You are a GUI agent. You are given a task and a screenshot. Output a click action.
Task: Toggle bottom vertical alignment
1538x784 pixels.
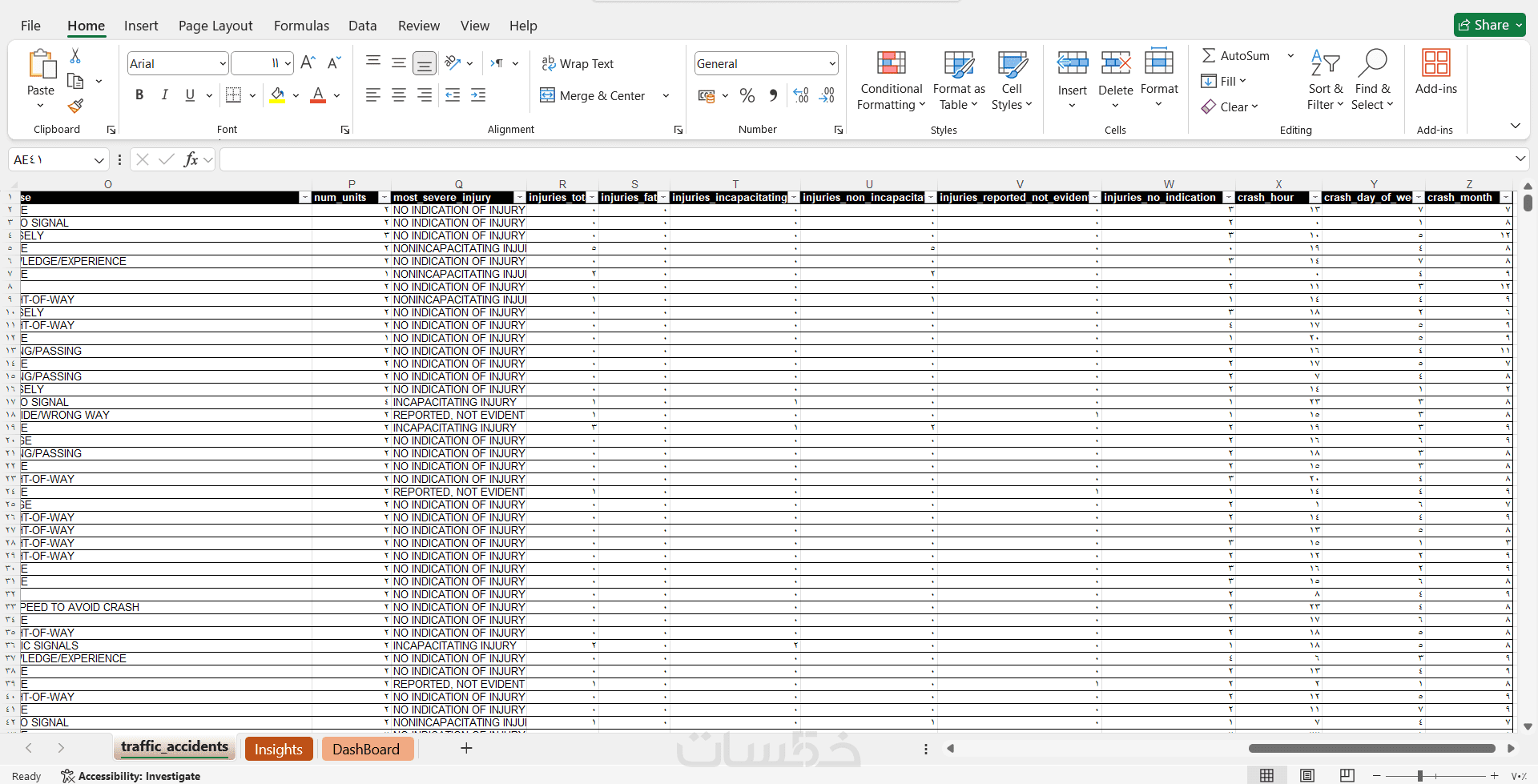[425, 63]
